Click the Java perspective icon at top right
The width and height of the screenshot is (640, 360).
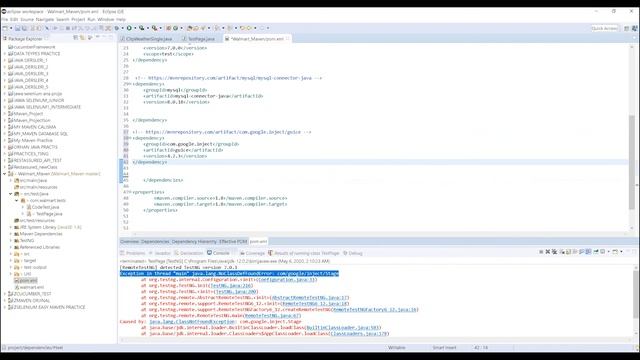coord(634,28)
